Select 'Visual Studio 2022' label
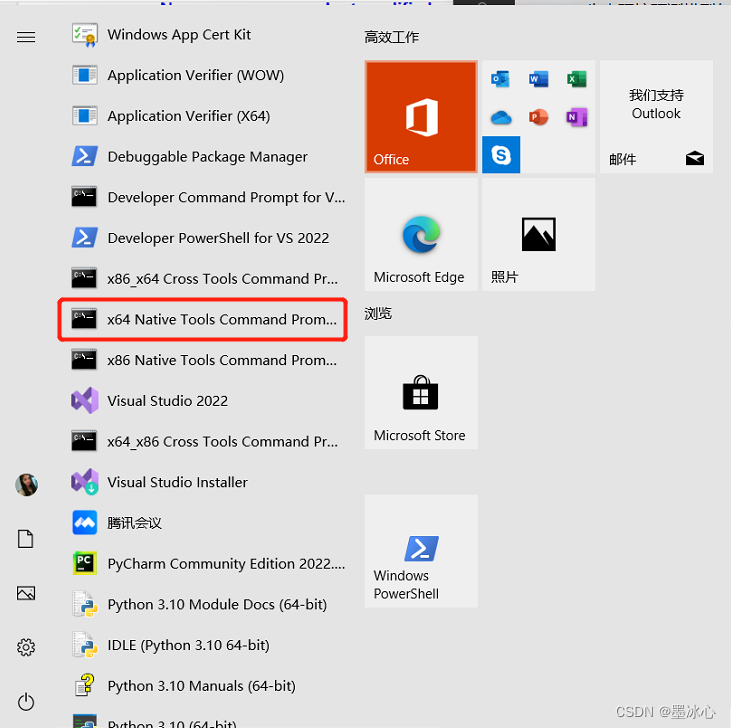The height and width of the screenshot is (728, 731). tap(168, 401)
